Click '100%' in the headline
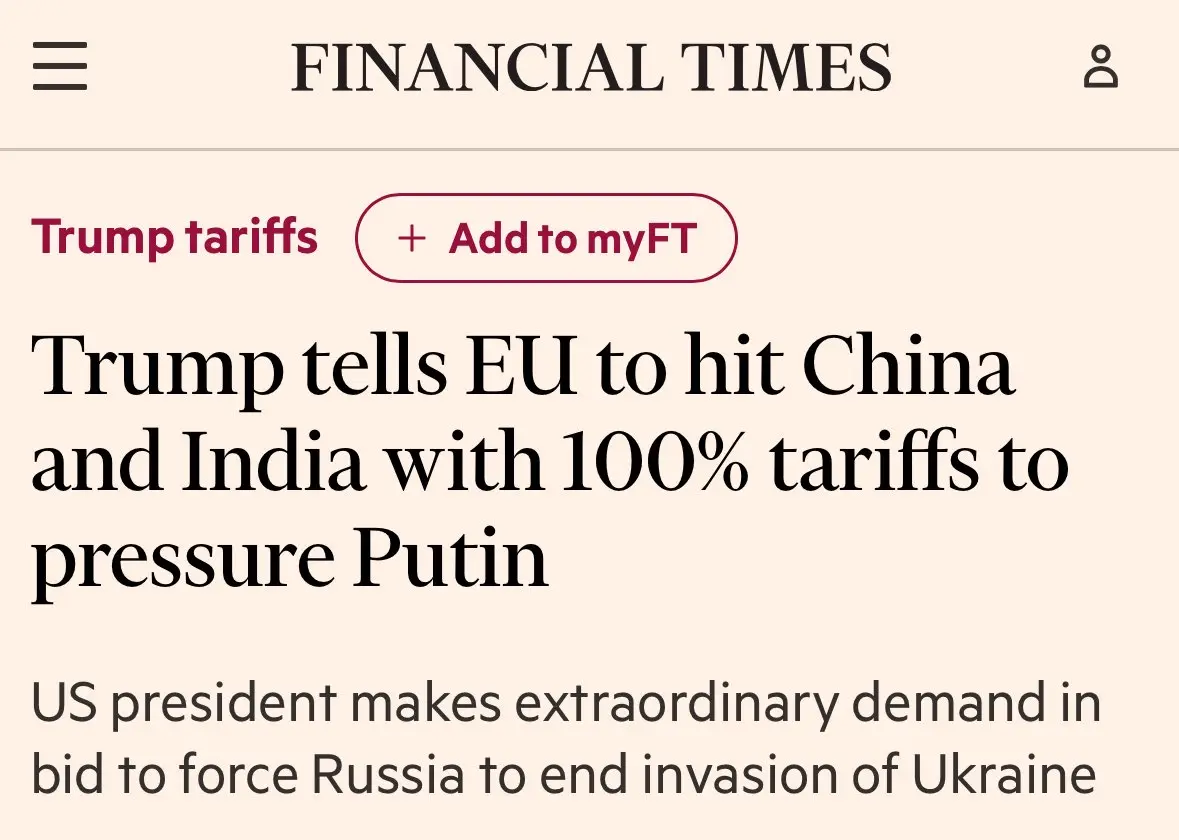The image size is (1179, 840). pos(655,461)
